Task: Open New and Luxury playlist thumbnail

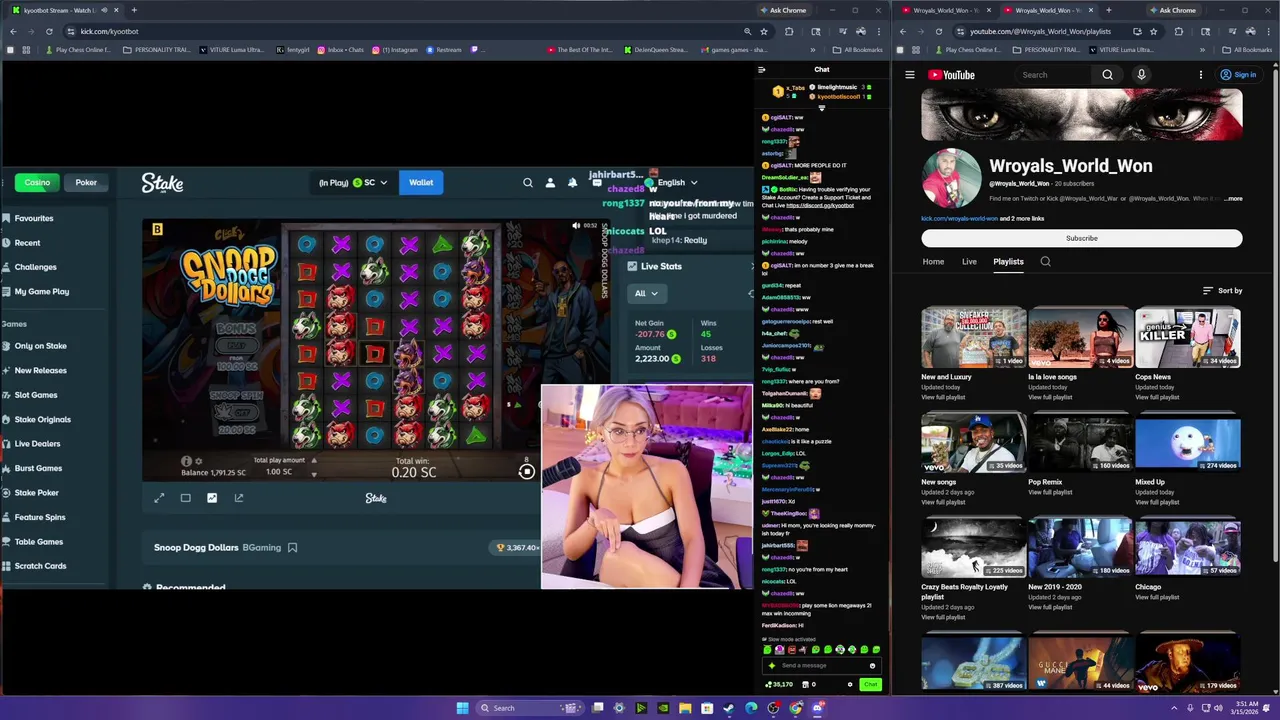Action: [x=974, y=338]
